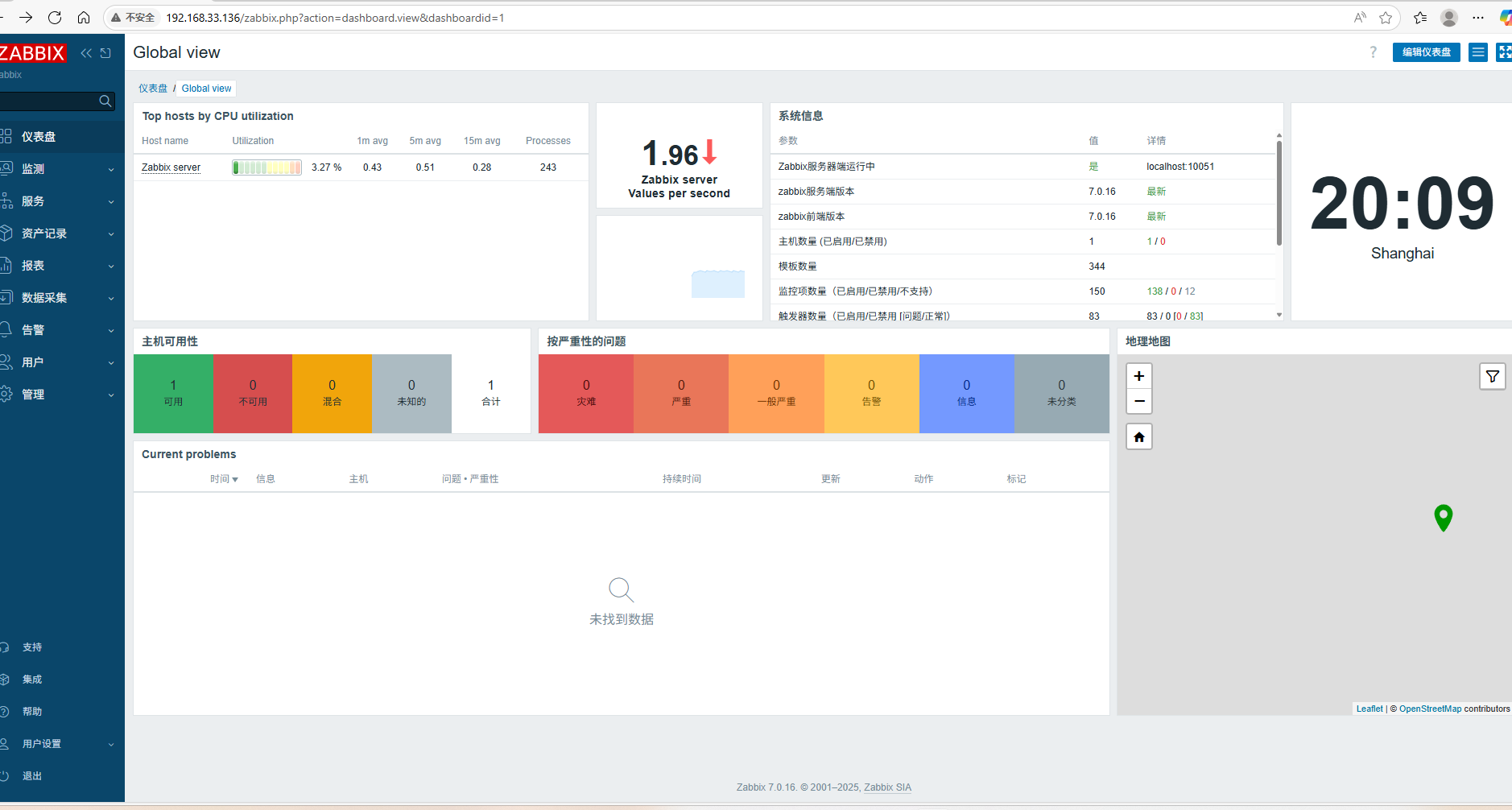The width and height of the screenshot is (1512, 810).
Task: Open the OpenStreetMap attribution link
Action: 1430,709
